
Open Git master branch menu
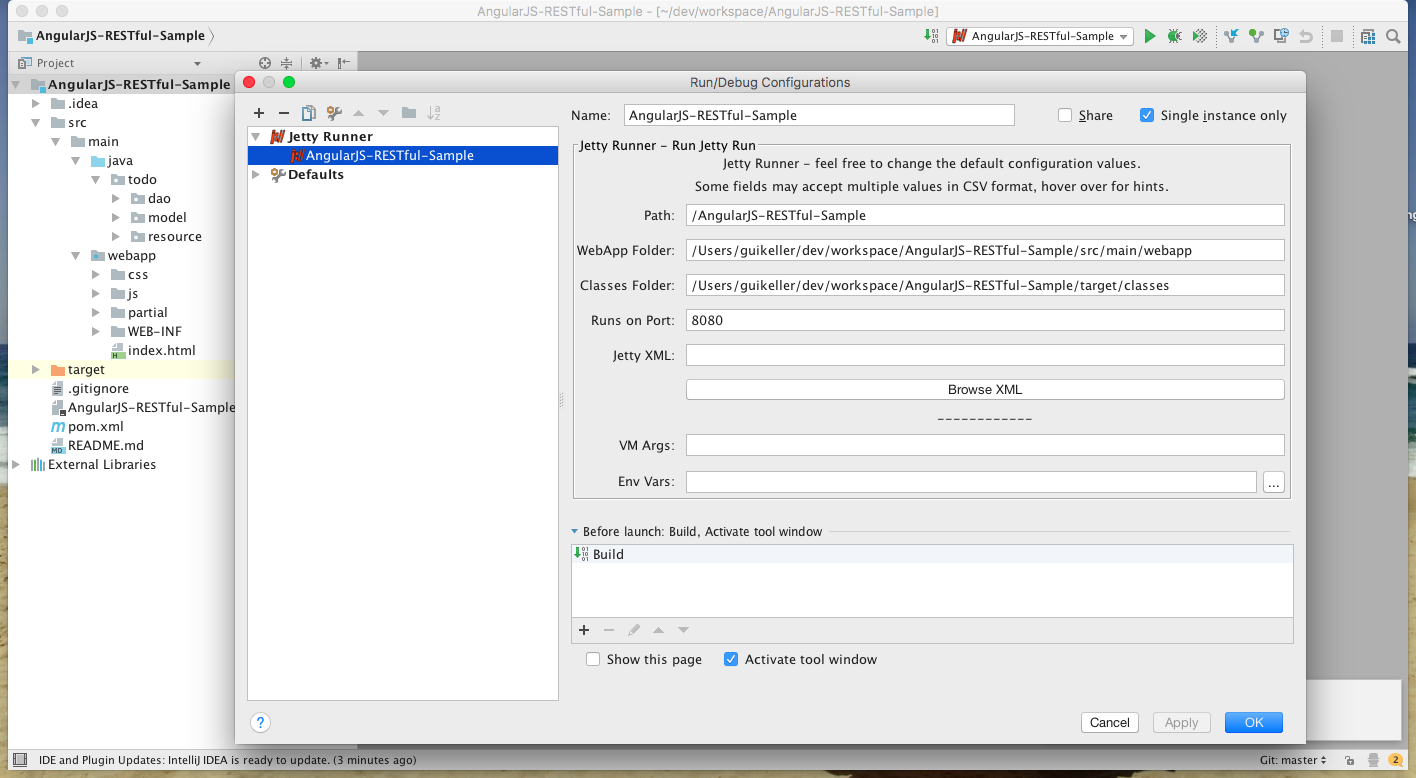[x=1294, y=760]
